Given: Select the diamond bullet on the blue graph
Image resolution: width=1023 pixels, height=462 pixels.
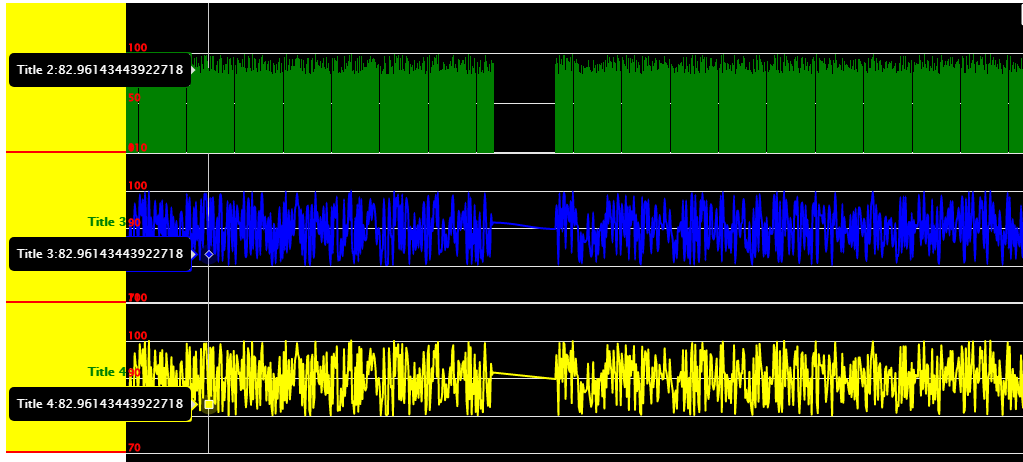Looking at the screenshot, I should tap(209, 254).
